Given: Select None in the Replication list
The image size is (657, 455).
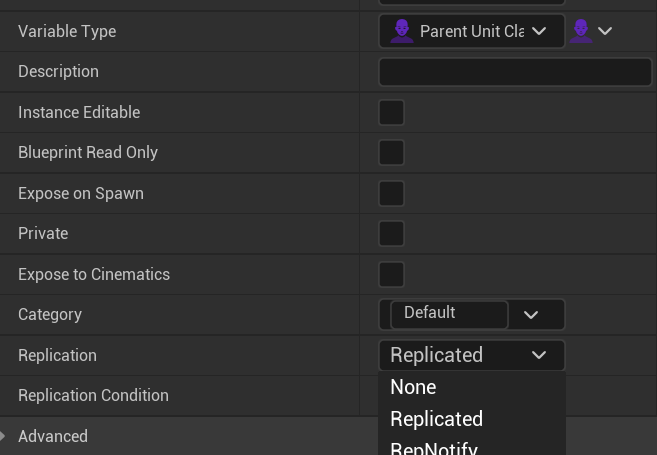Looking at the screenshot, I should pos(413,387).
